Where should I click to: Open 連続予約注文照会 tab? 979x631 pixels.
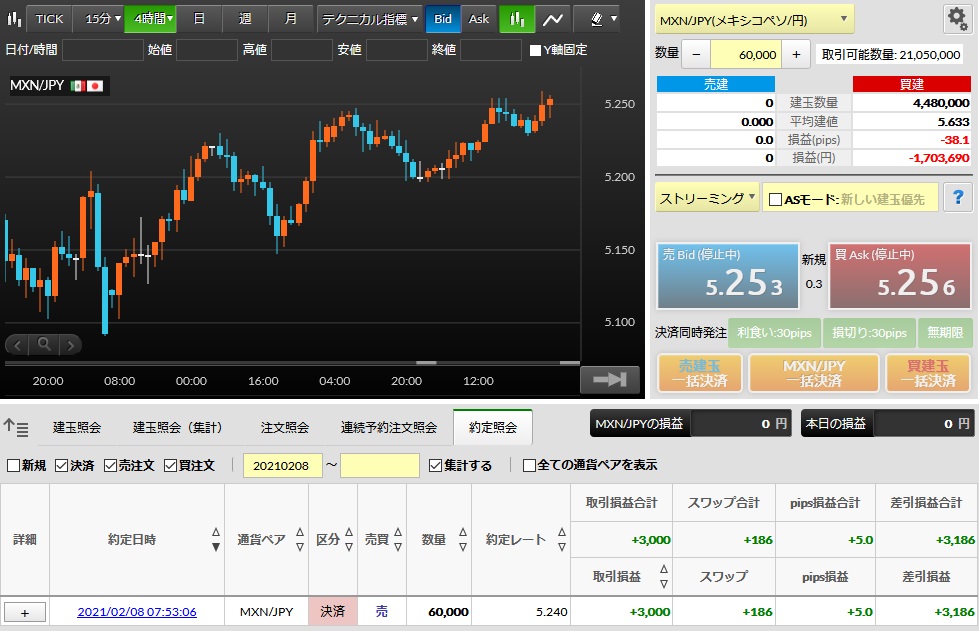[388, 428]
